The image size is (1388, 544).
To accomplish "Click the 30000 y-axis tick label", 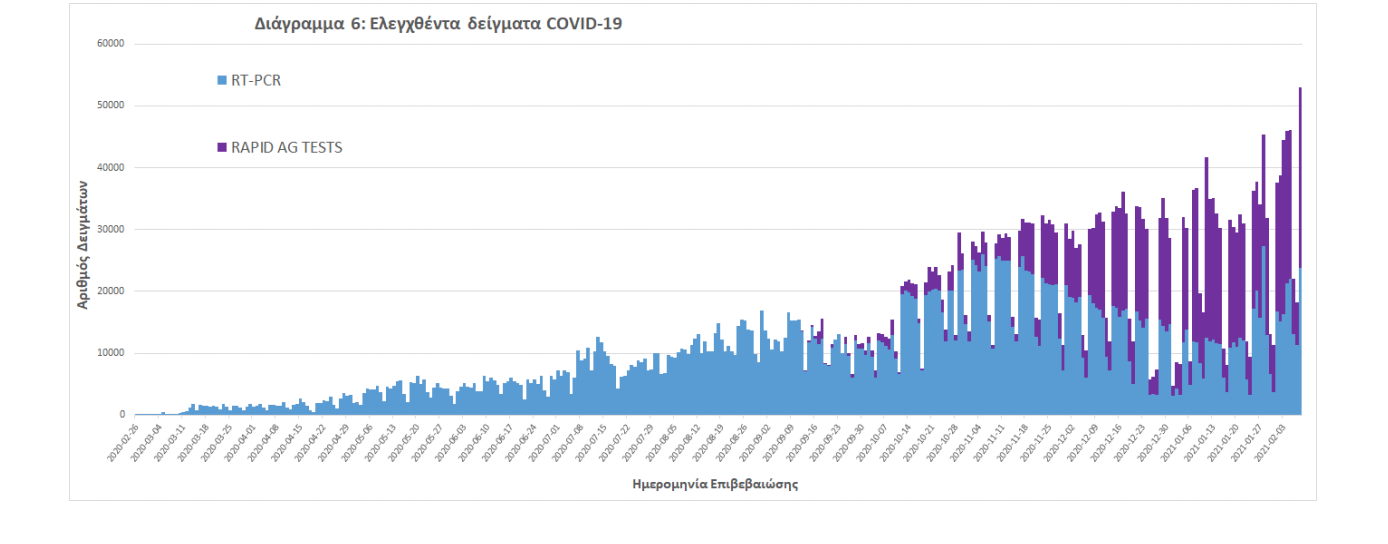I will pos(110,230).
